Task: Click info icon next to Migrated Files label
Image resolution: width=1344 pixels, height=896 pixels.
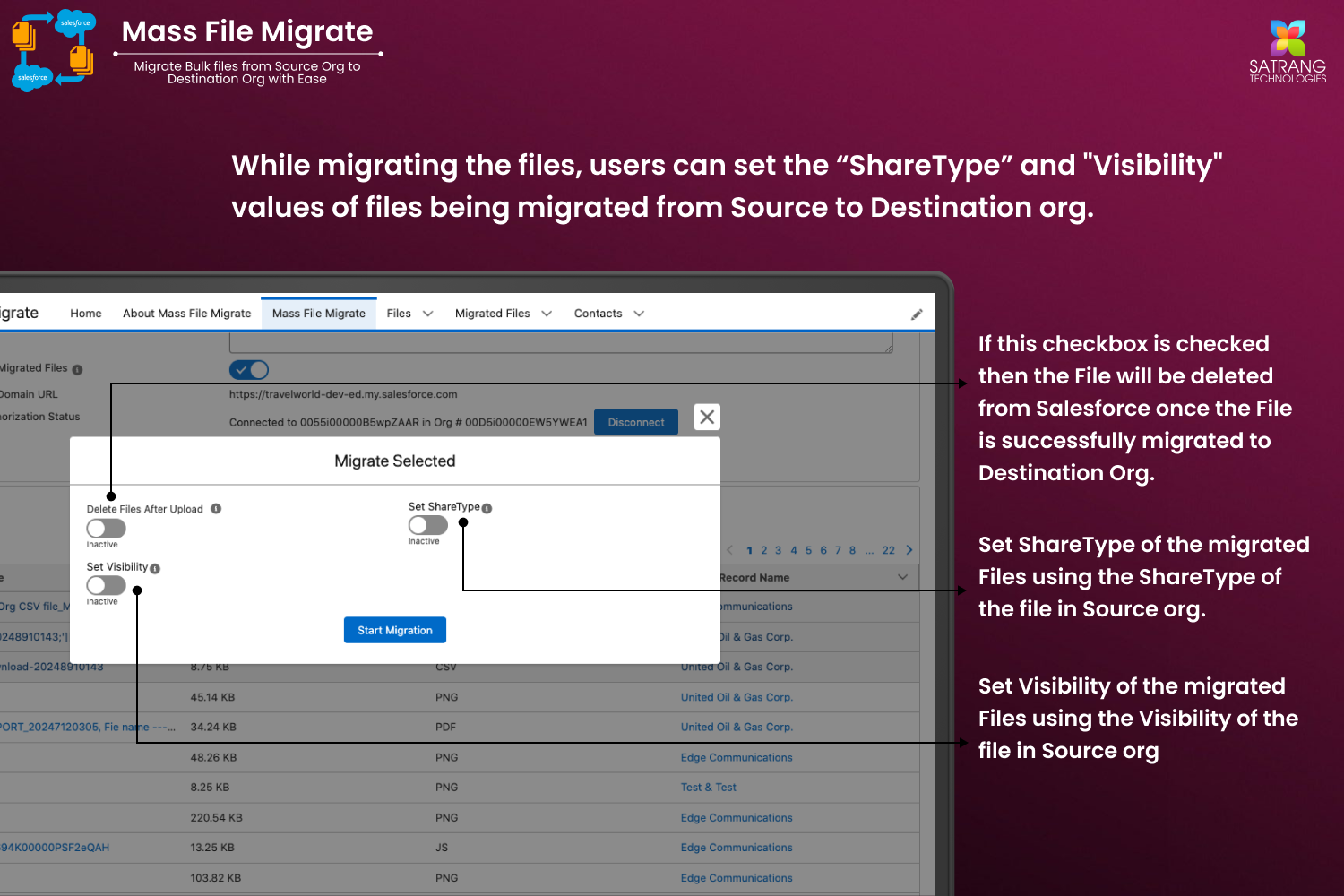Action: pyautogui.click(x=77, y=369)
